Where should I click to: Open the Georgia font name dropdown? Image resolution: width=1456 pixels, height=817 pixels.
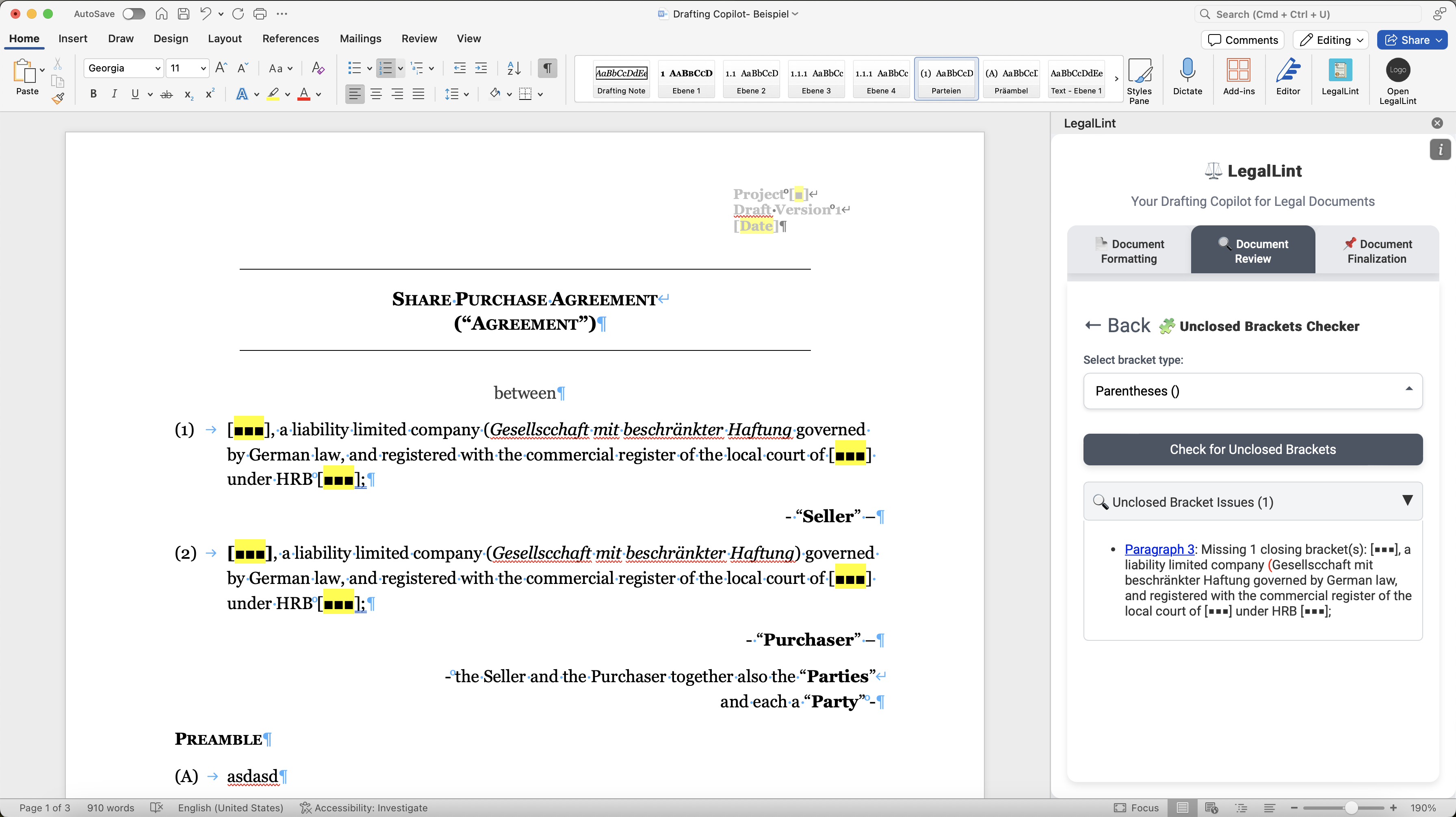158,68
